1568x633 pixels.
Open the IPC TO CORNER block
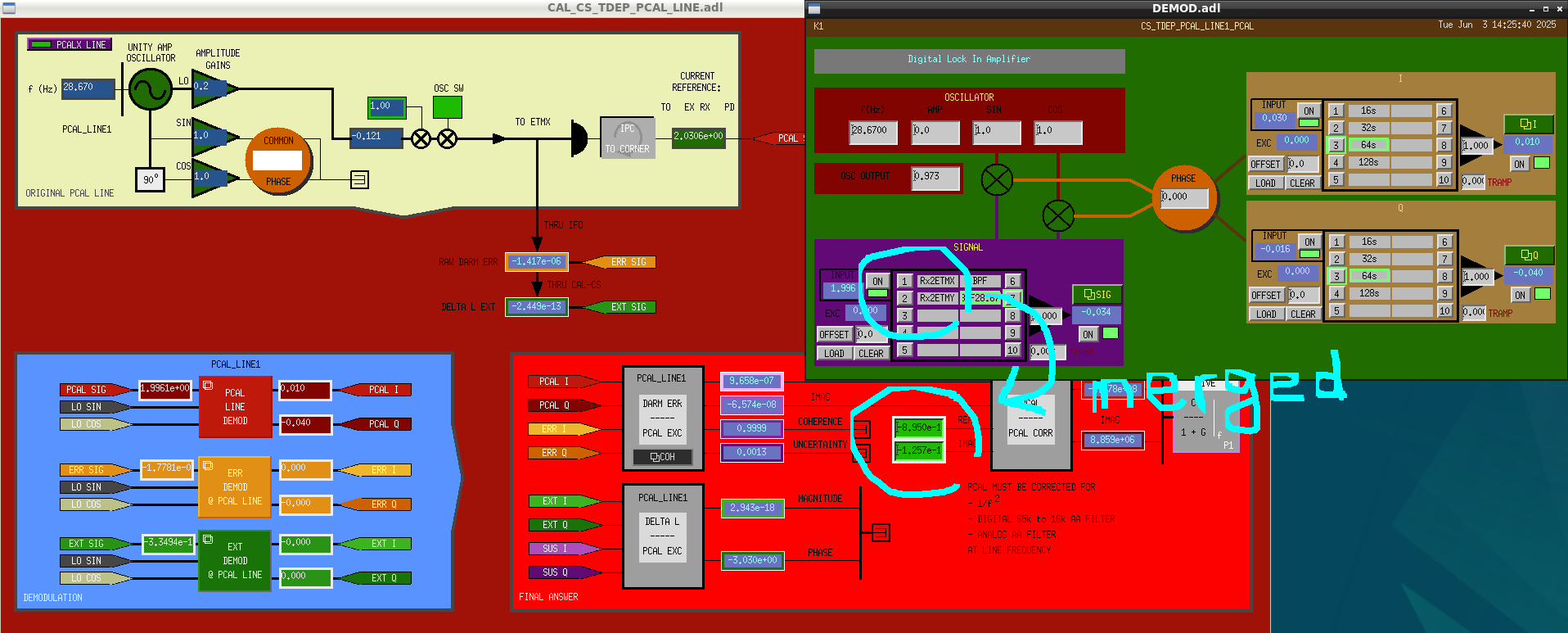(628, 138)
